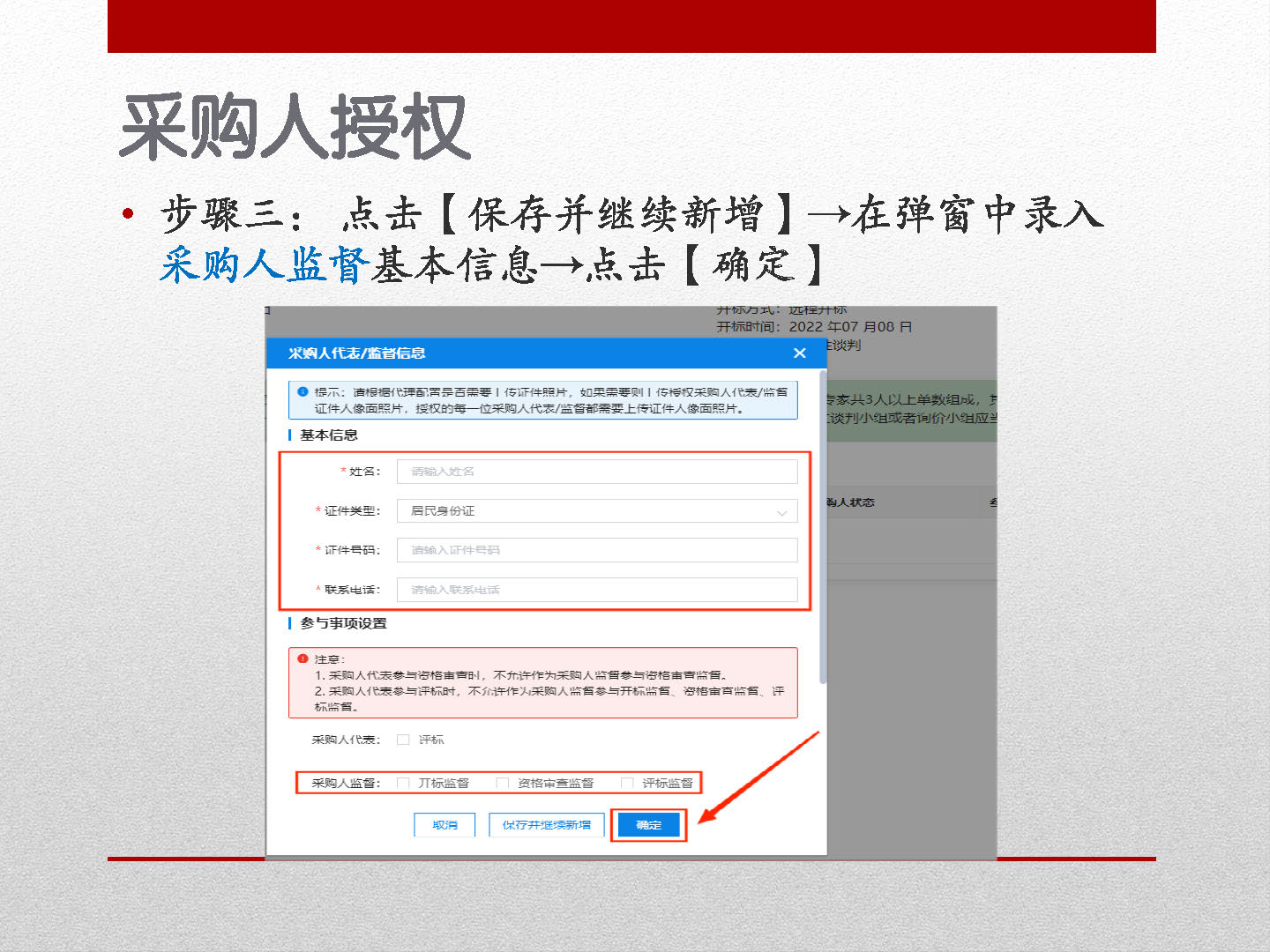Close the 采购人代表/监督信息 dialog

(x=799, y=353)
